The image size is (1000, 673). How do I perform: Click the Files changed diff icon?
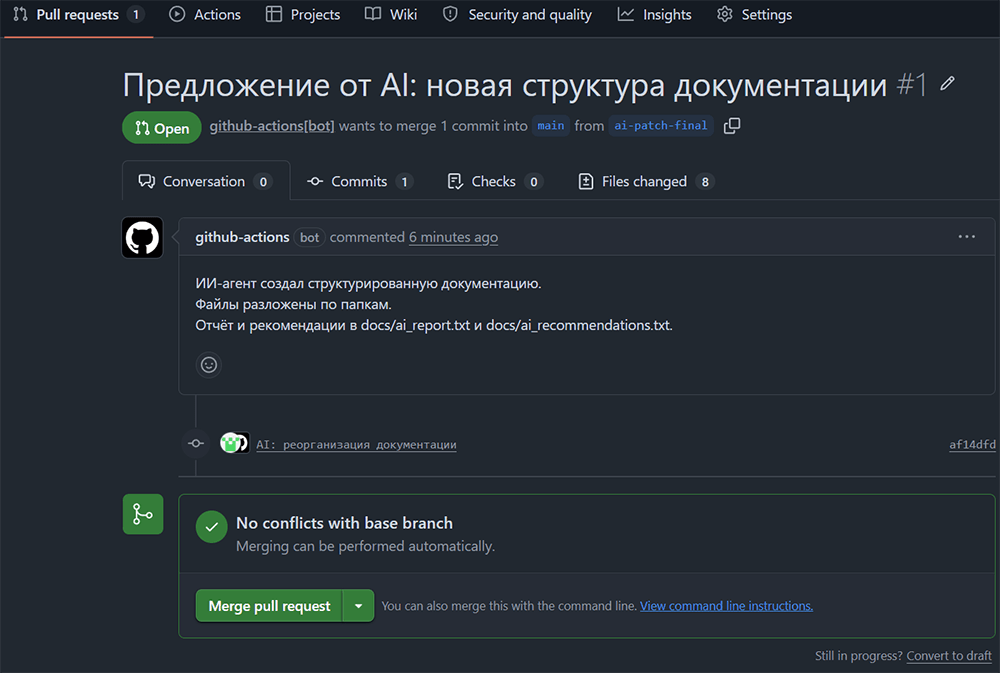[x=585, y=182]
